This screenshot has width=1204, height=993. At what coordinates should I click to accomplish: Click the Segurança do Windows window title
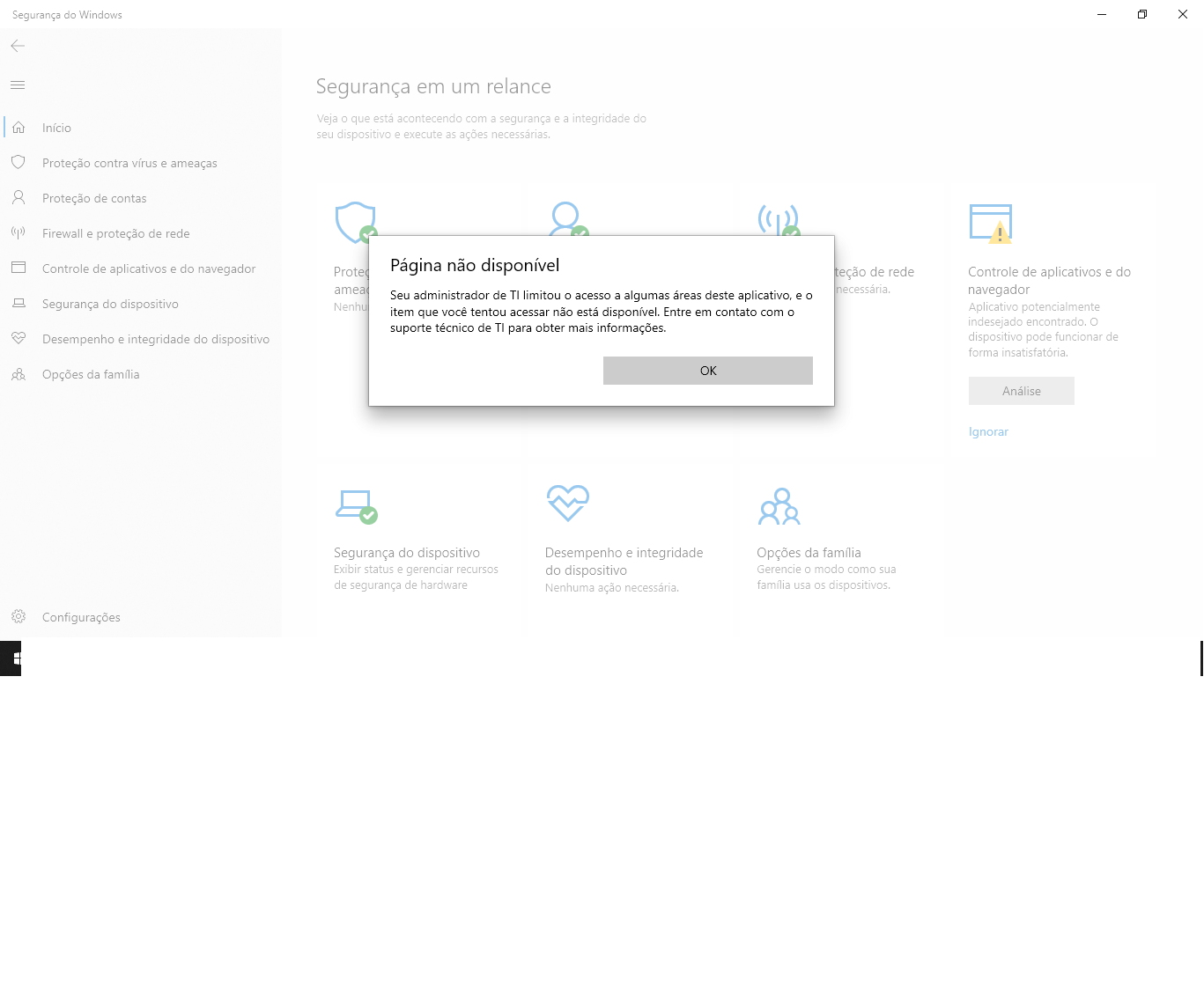(x=67, y=15)
